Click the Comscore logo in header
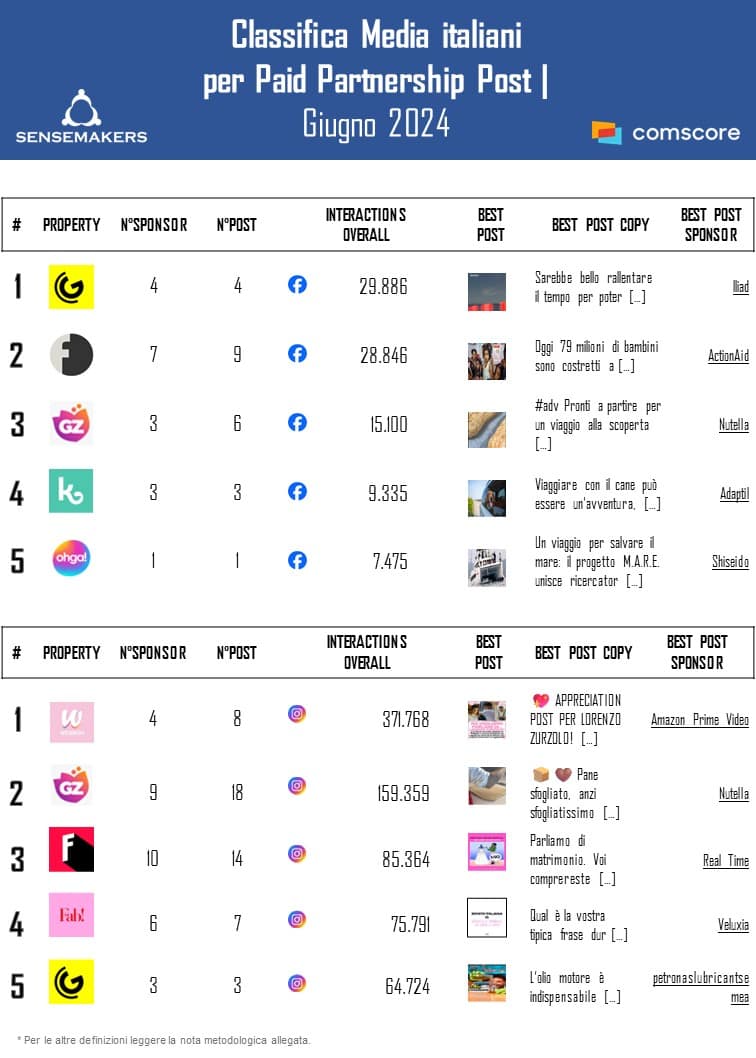The height and width of the screenshot is (1058, 756). (x=665, y=132)
